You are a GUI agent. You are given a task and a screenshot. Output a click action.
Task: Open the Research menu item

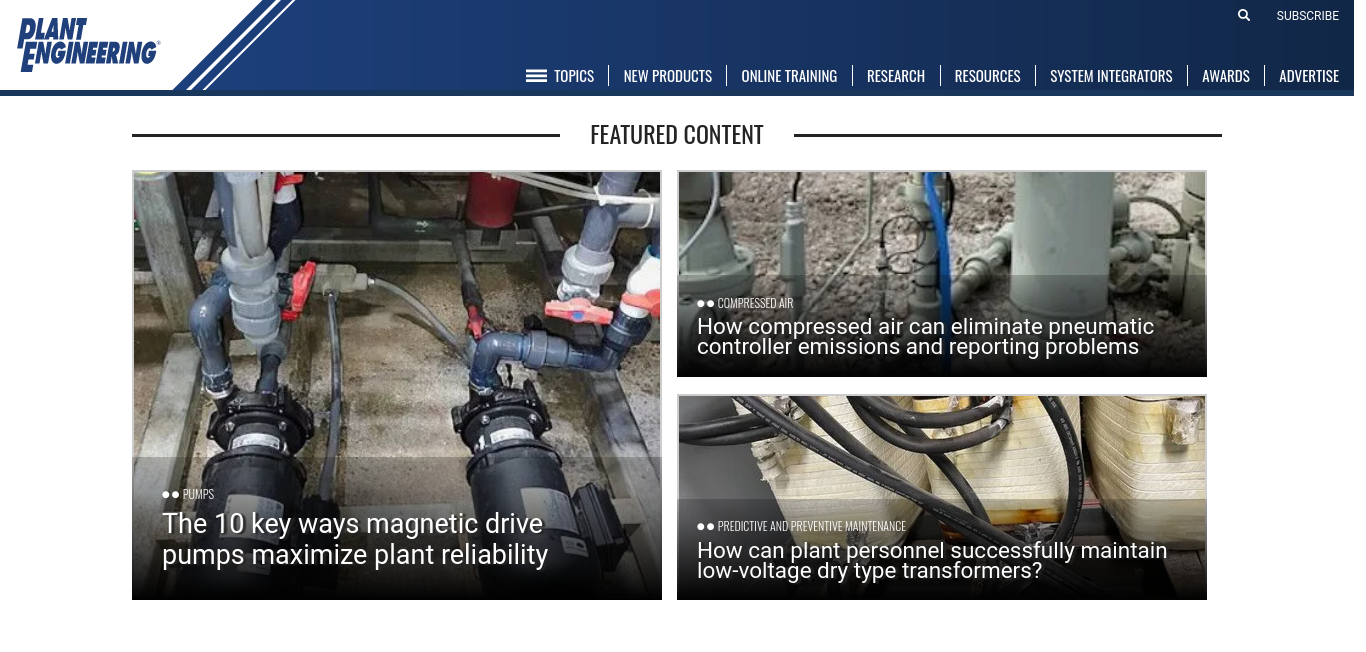[x=896, y=76]
